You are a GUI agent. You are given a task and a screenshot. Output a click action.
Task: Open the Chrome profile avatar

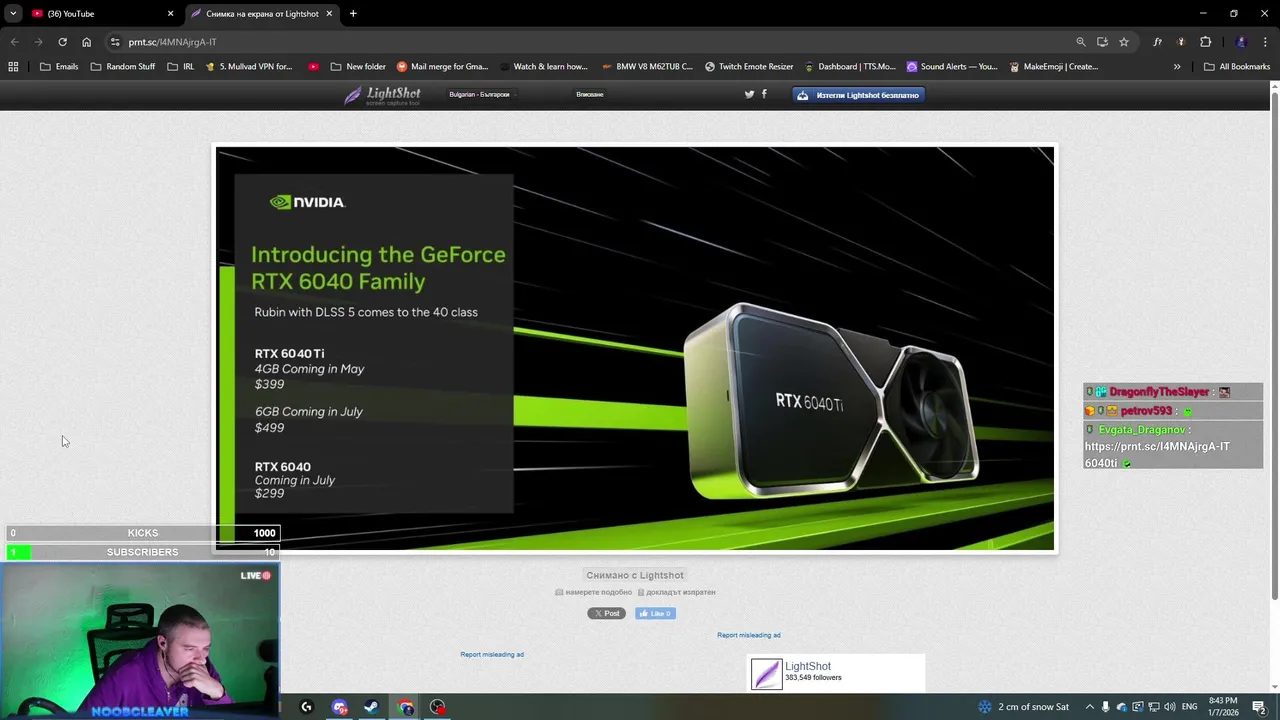[1241, 42]
